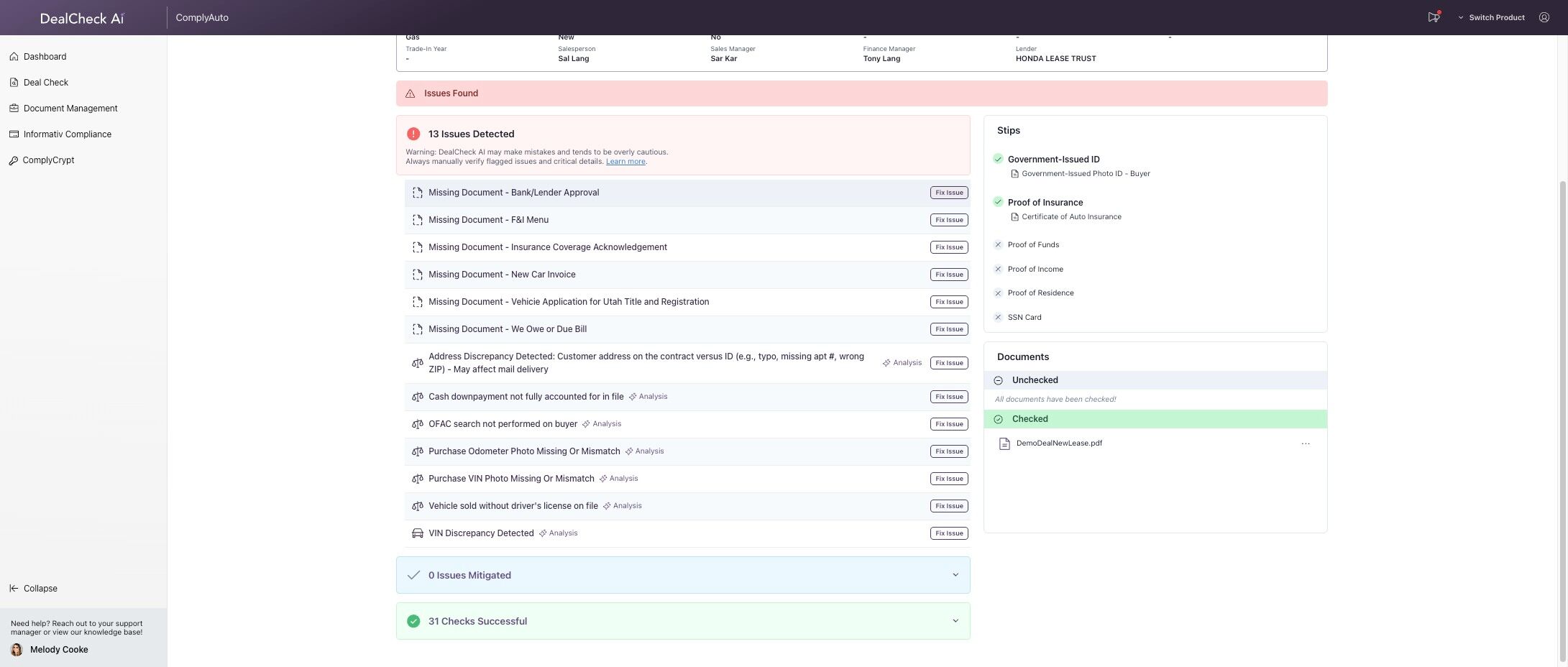Click the missing-document icon beside New Car Invoice
The width and height of the screenshot is (1568, 667).
click(417, 275)
